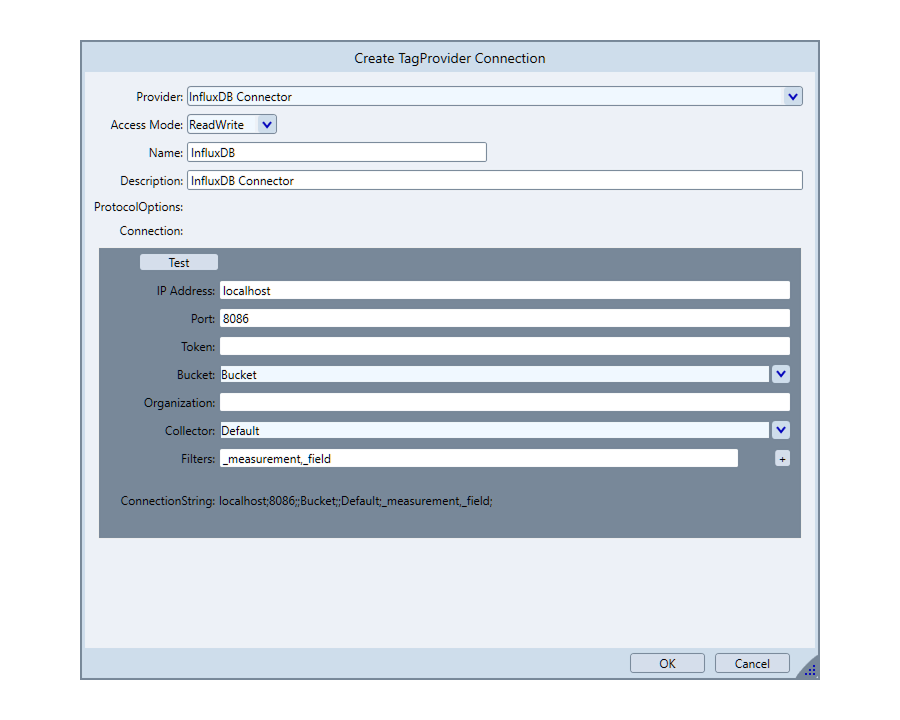Focus the IP Address field showing localhost
The image size is (900, 720).
click(x=504, y=290)
